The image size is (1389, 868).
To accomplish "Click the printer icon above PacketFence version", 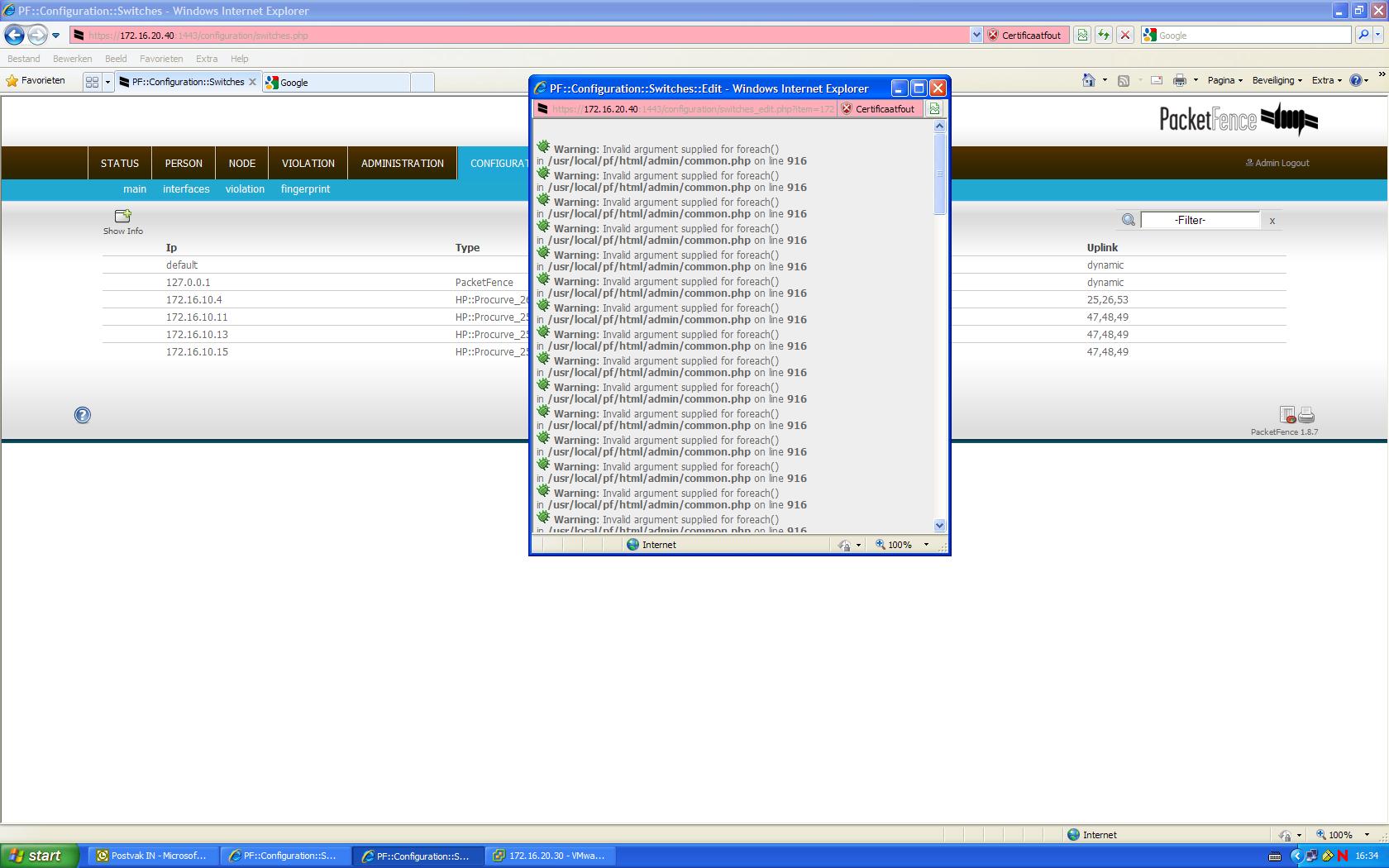I will tap(1306, 415).
